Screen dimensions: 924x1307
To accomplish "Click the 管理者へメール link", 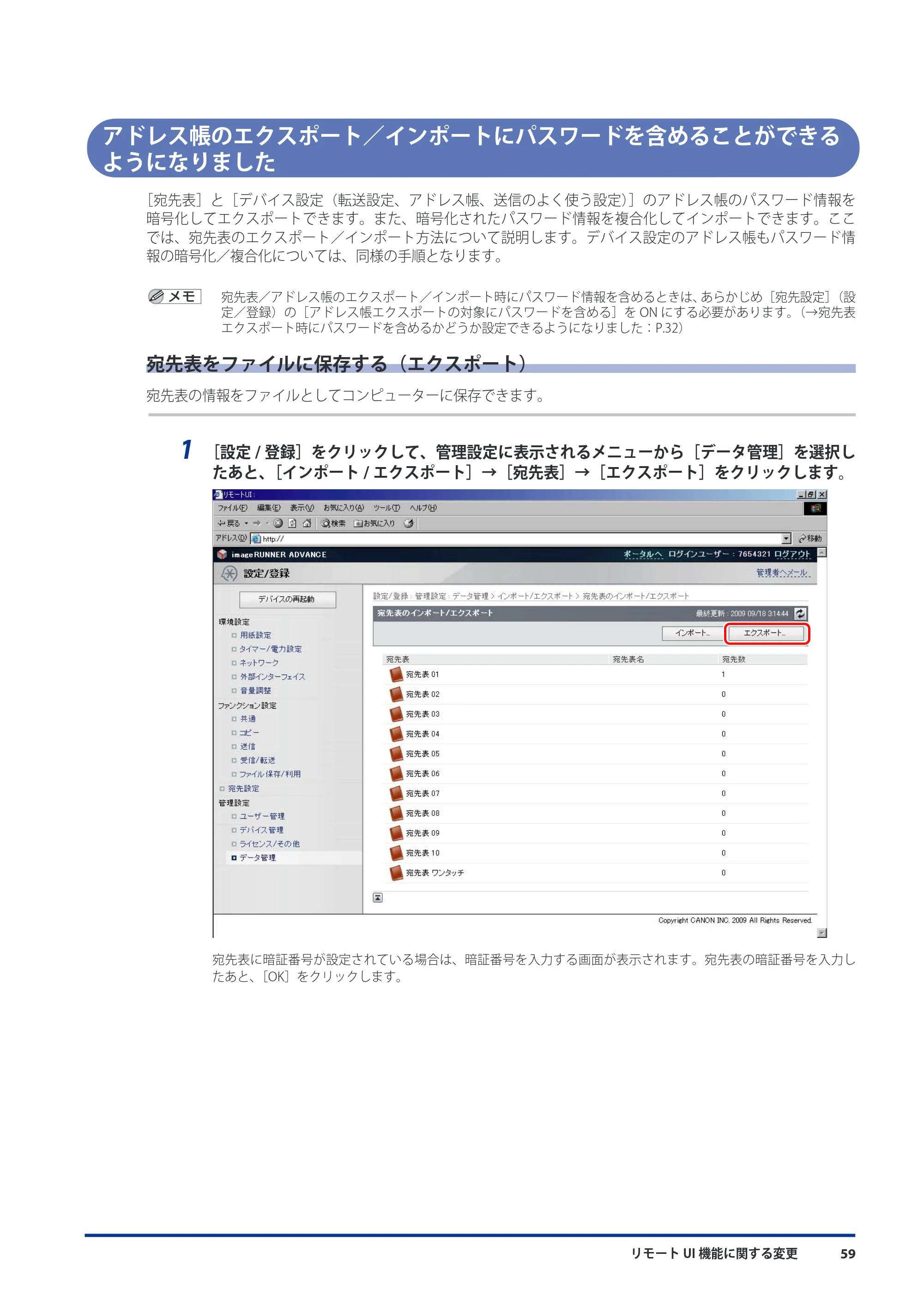I will pos(782,572).
